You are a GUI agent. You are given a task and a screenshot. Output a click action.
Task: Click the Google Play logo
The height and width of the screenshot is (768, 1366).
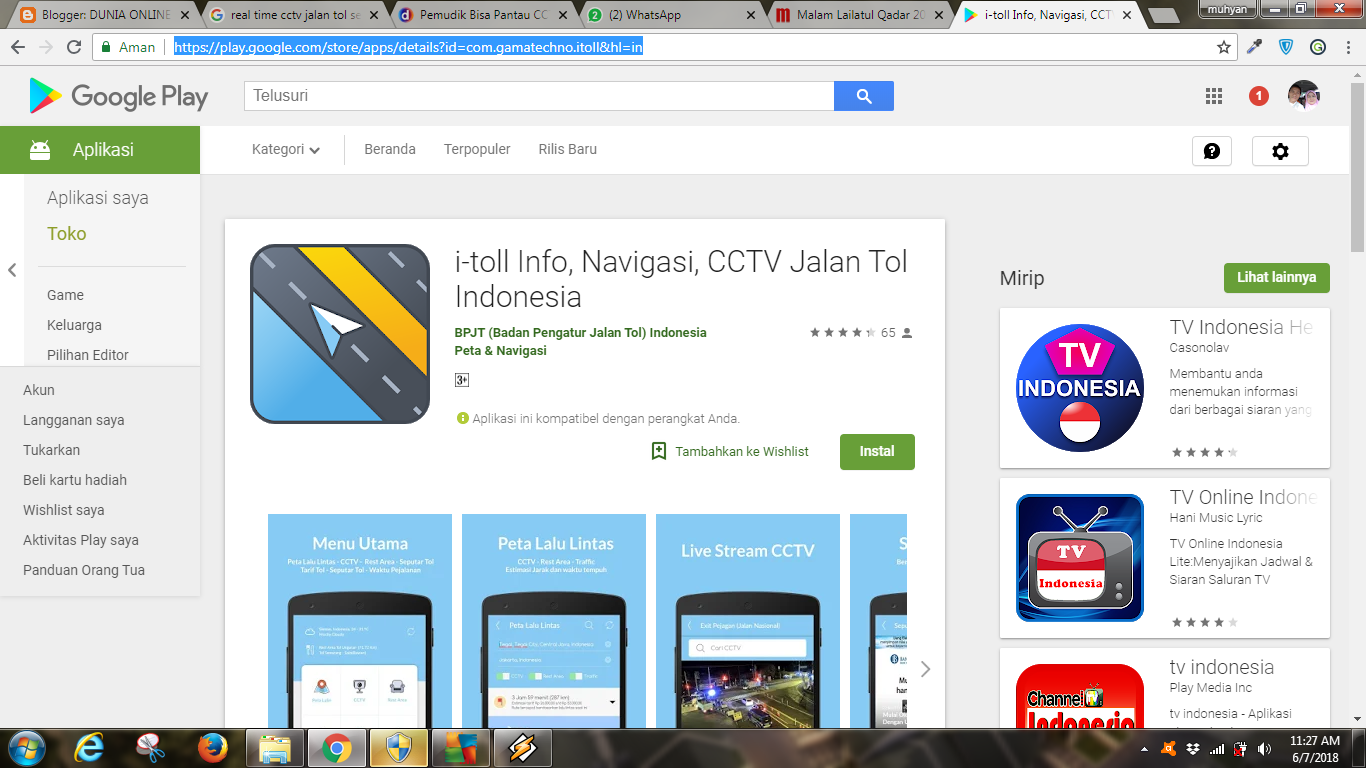click(x=119, y=96)
